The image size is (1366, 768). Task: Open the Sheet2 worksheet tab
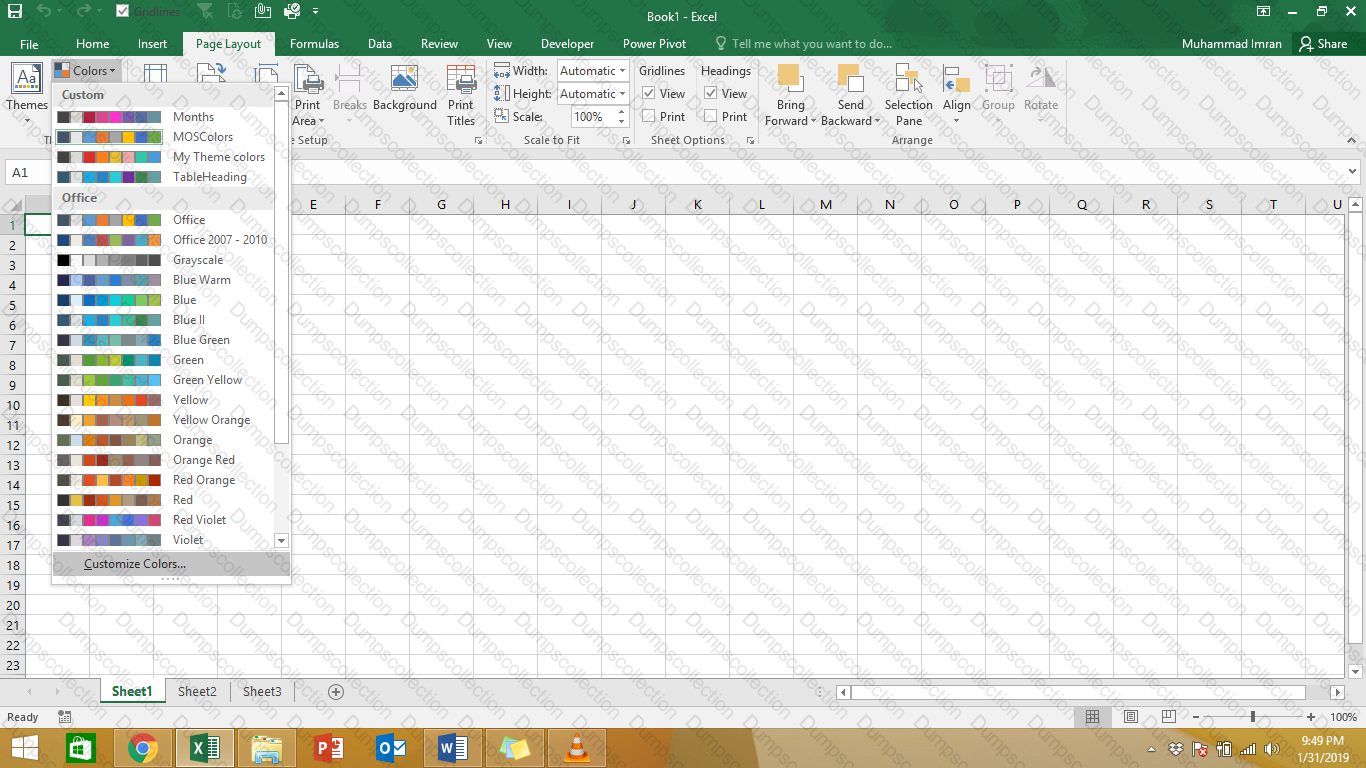pos(197,691)
